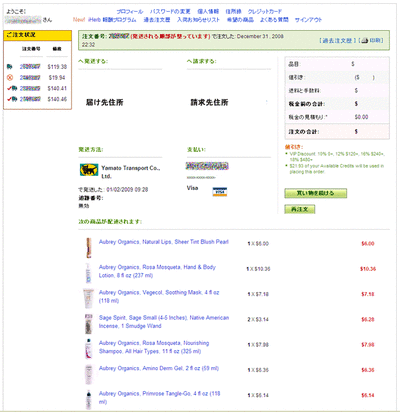Image resolution: width=400 pixels, height=412 pixels.
Task: Click delivered icon of the $140.41 order
Action: [x=12, y=88]
